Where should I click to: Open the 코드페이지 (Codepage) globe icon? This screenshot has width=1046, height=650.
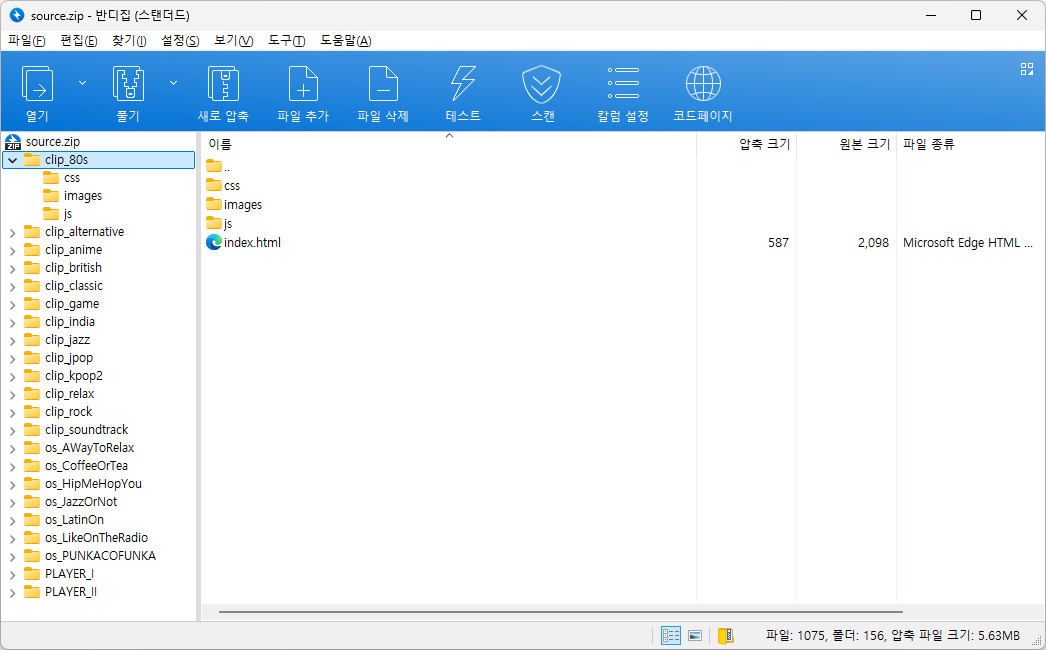pos(703,83)
